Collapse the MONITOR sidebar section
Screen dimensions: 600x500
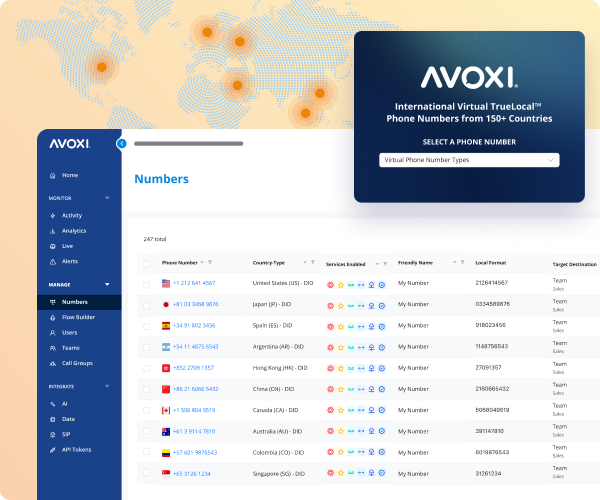(107, 198)
